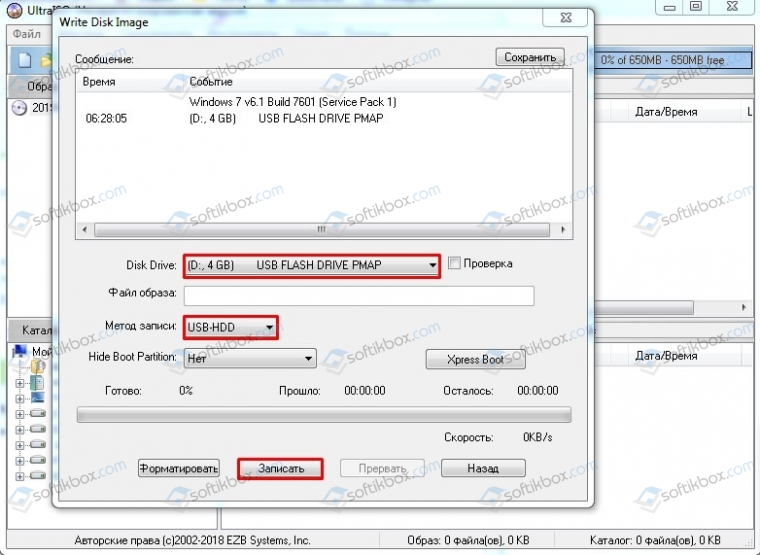Select the first hard drive icon in tree
This screenshot has height=555, width=760.
click(x=37, y=413)
